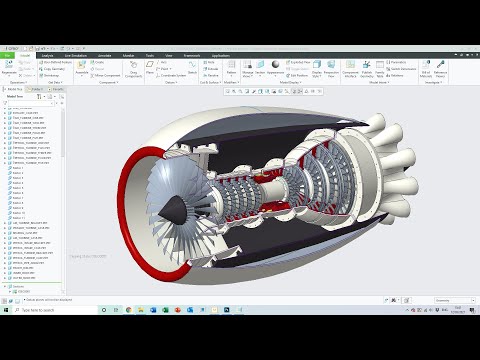Click the model tree settings icon
The height and width of the screenshot is (360, 480).
click(39, 96)
